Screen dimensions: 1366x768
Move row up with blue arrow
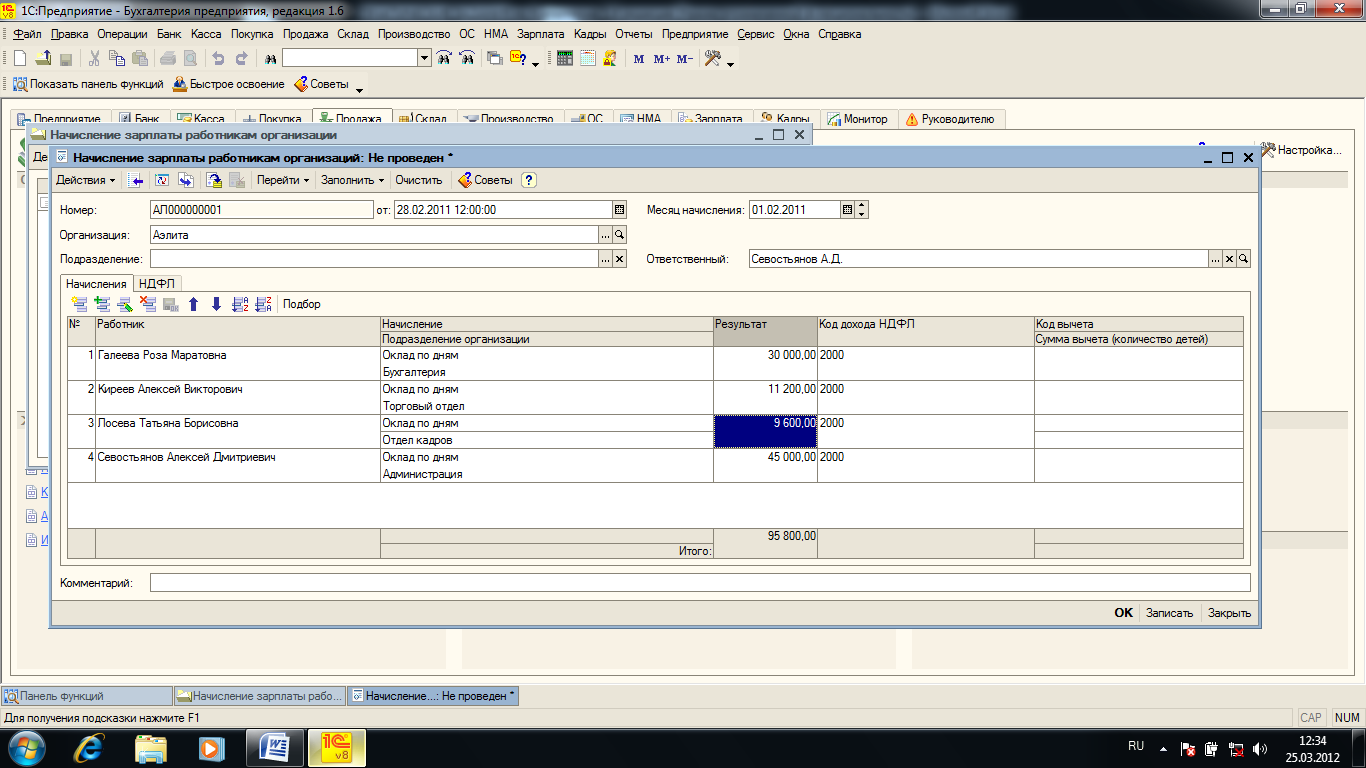coord(194,304)
